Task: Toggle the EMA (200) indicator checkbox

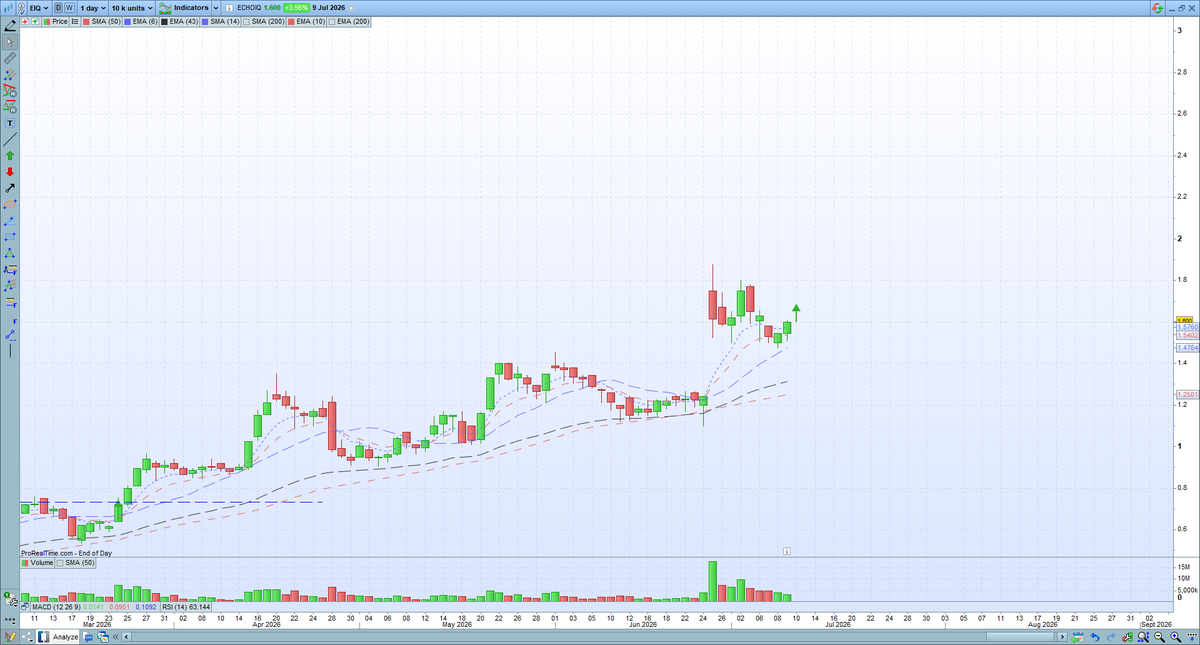Action: [x=332, y=21]
